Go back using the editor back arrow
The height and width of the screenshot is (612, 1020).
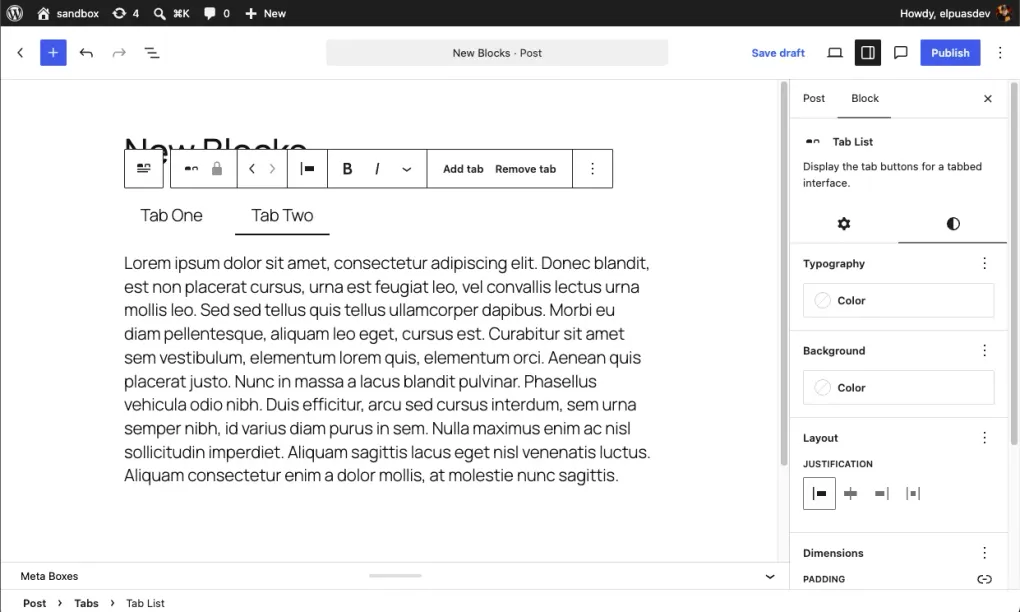pyautogui.click(x=20, y=53)
